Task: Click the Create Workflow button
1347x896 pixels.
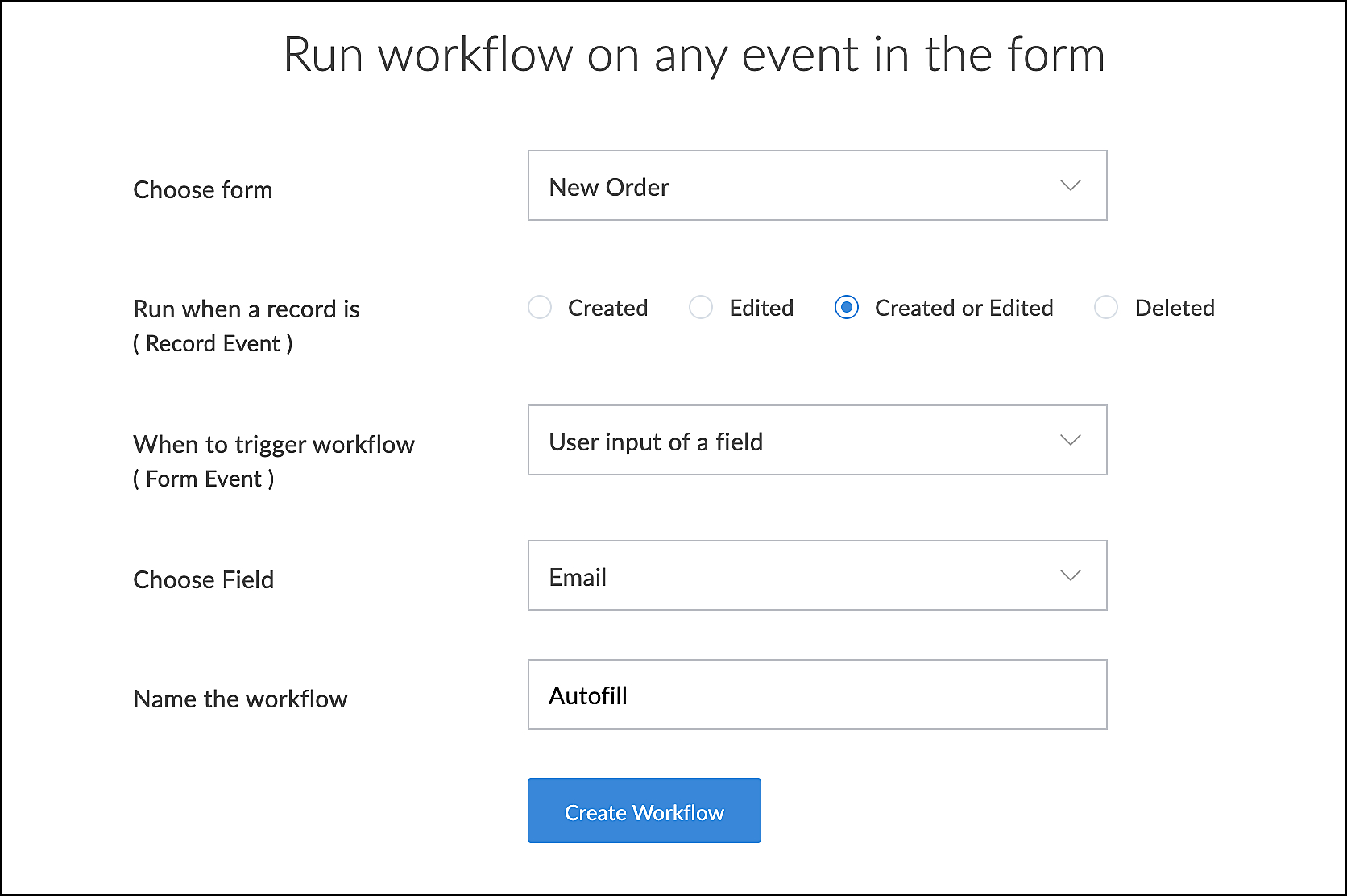Action: (x=644, y=811)
